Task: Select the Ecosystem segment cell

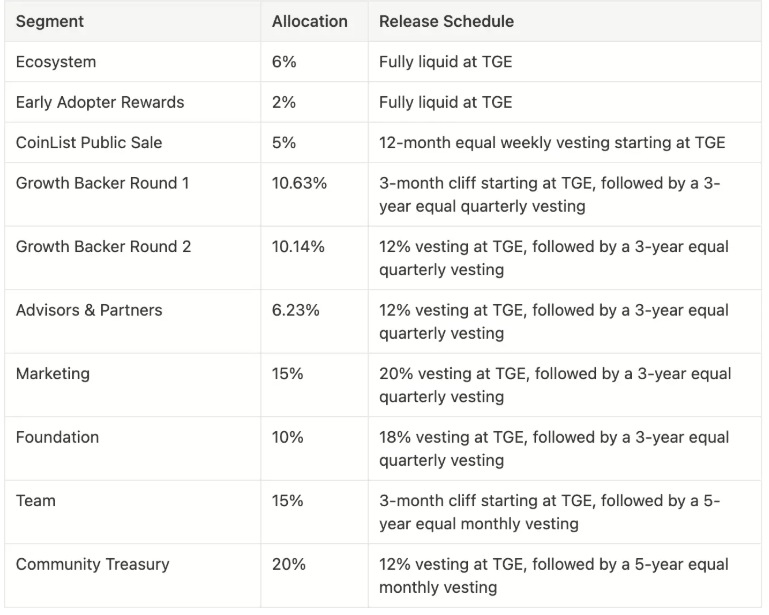Action: click(x=56, y=62)
